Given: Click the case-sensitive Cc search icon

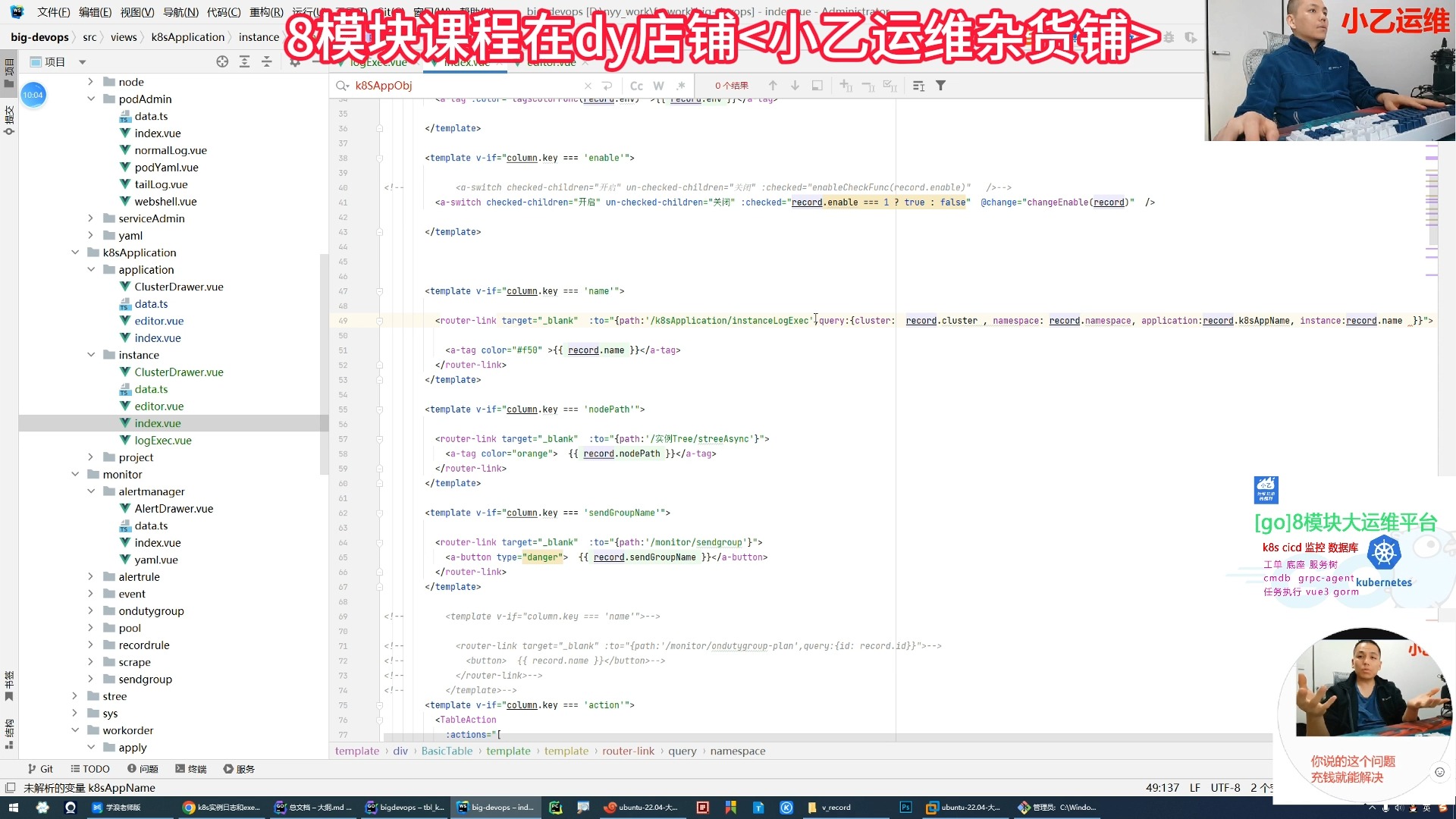Looking at the screenshot, I should pos(637,85).
